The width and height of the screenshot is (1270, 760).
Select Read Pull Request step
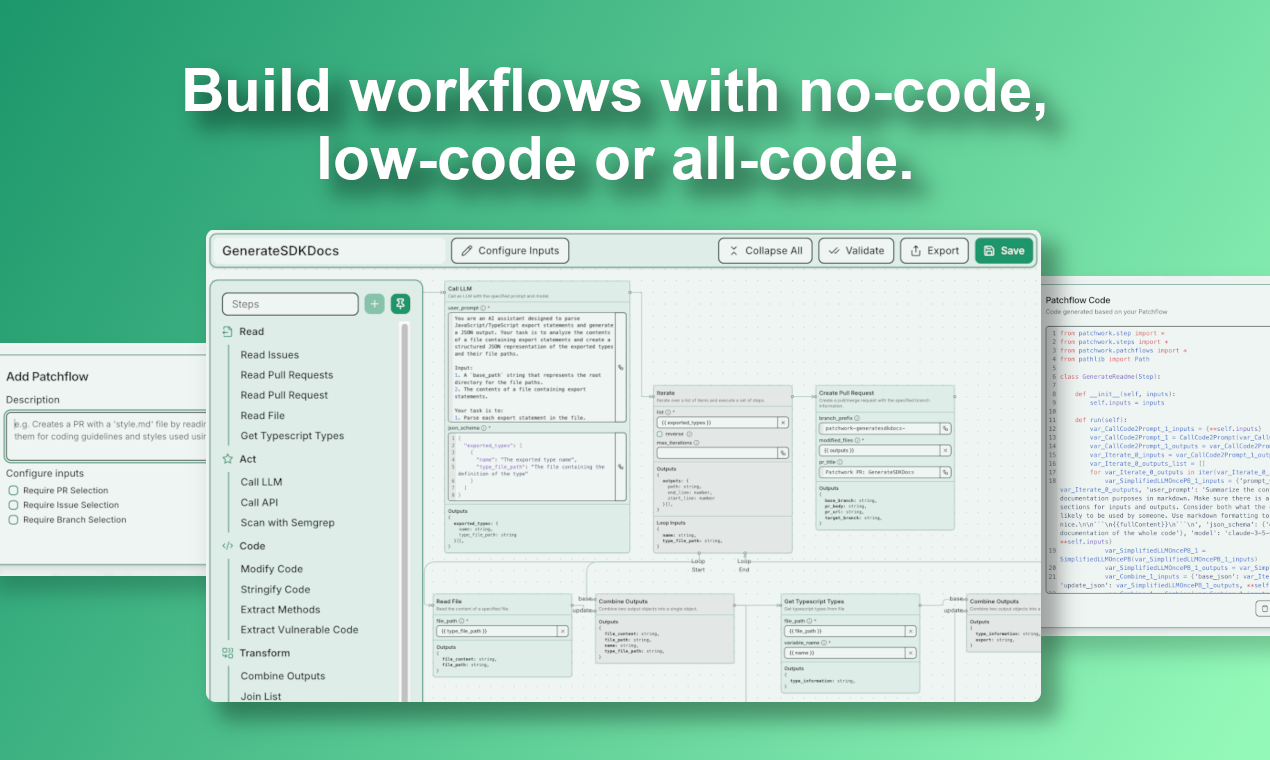pyautogui.click(x=284, y=395)
